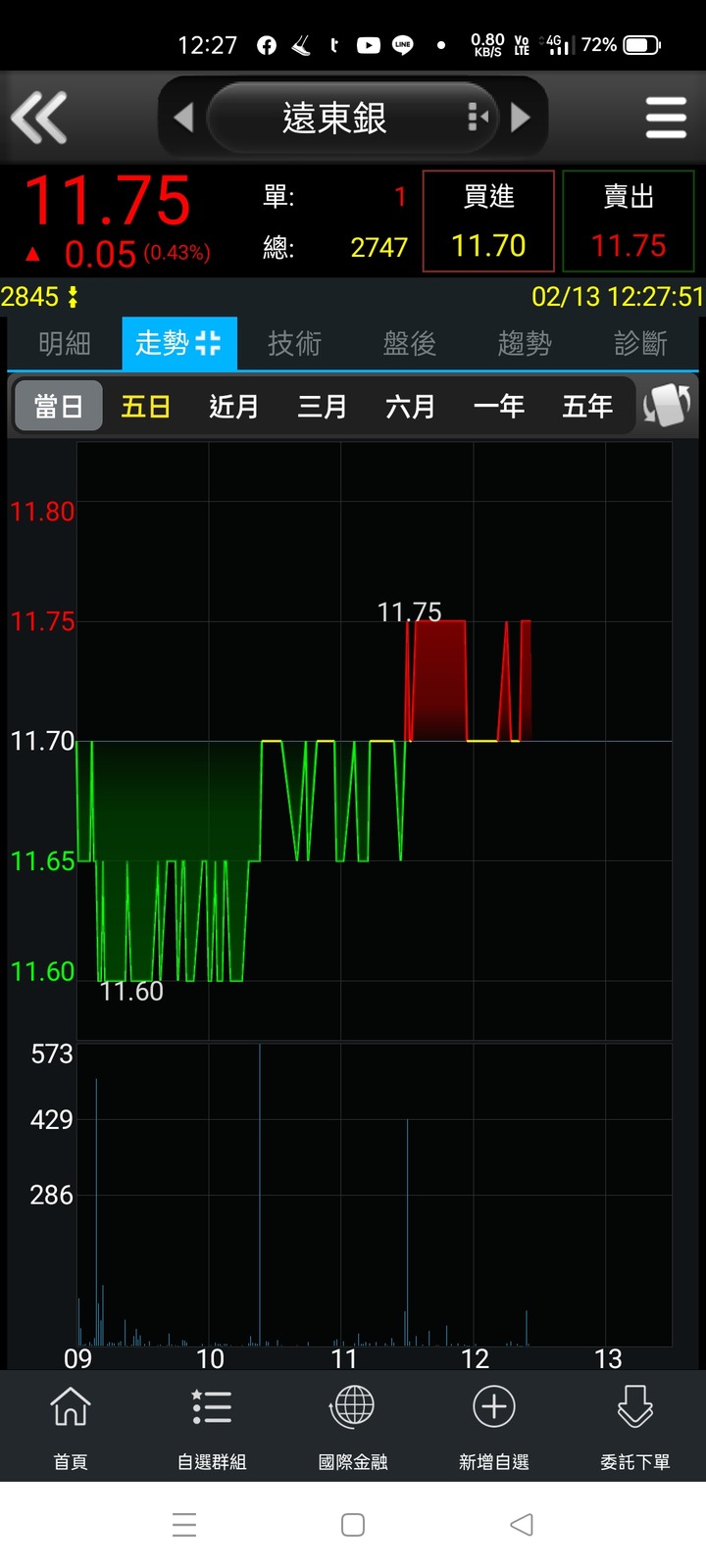Tap Android back triangle button
706x1568 pixels.
(x=522, y=1525)
